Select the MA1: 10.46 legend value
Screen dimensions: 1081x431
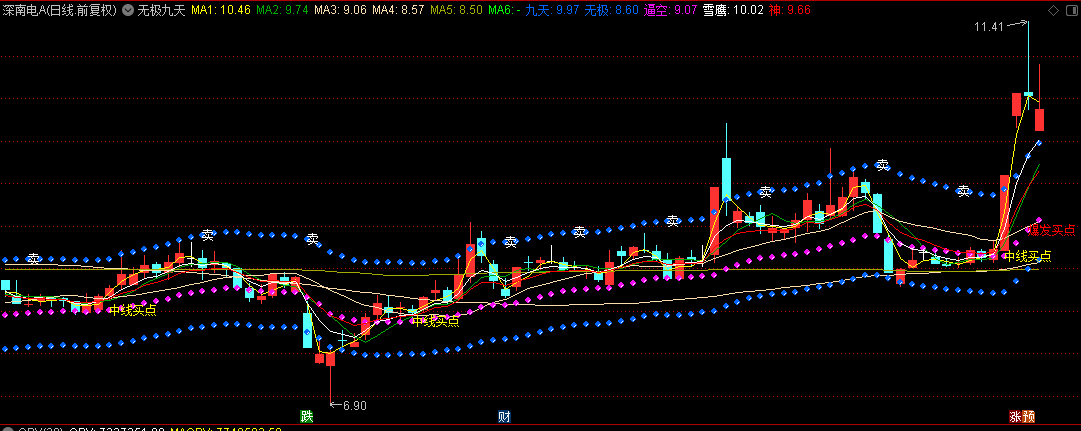[219, 10]
